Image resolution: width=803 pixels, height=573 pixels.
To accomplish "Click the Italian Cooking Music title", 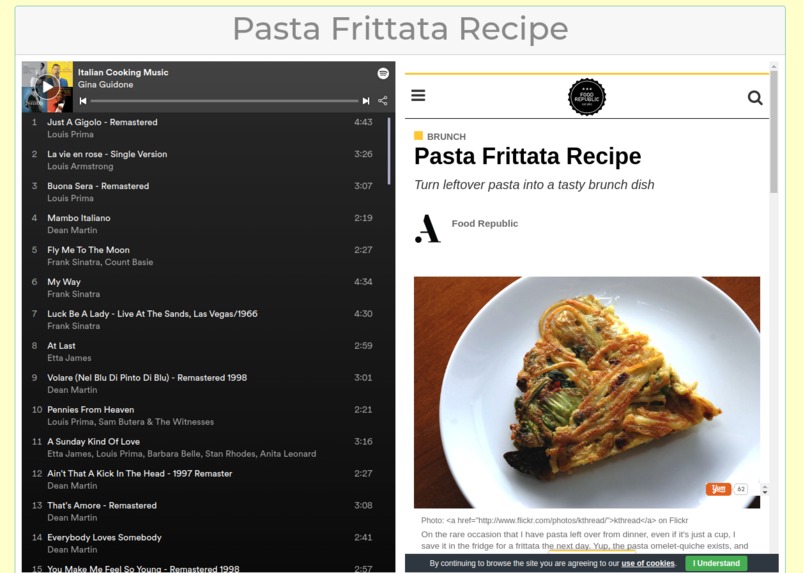I will [x=123, y=72].
